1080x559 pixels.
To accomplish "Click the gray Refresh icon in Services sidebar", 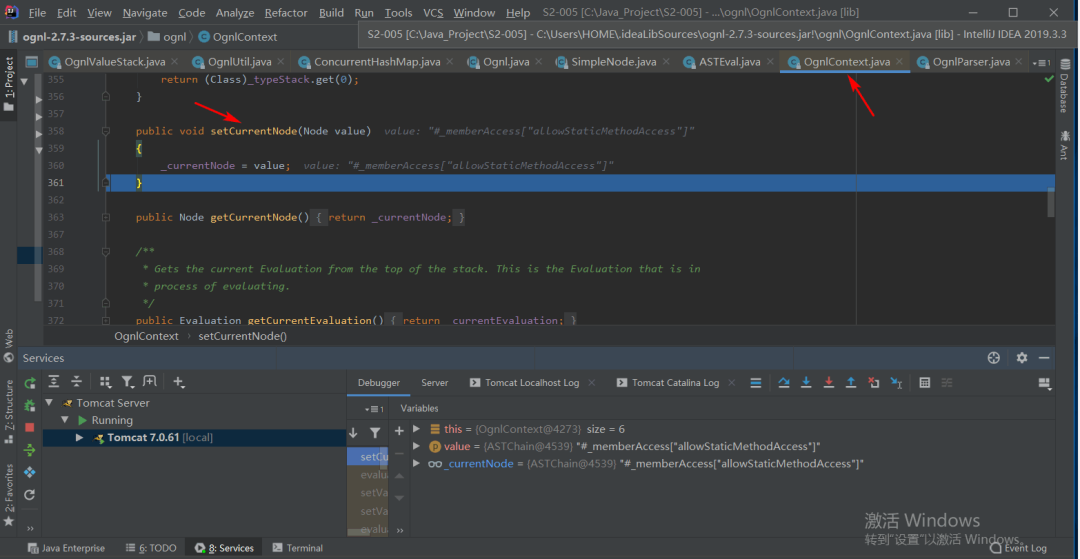I will click(30, 494).
